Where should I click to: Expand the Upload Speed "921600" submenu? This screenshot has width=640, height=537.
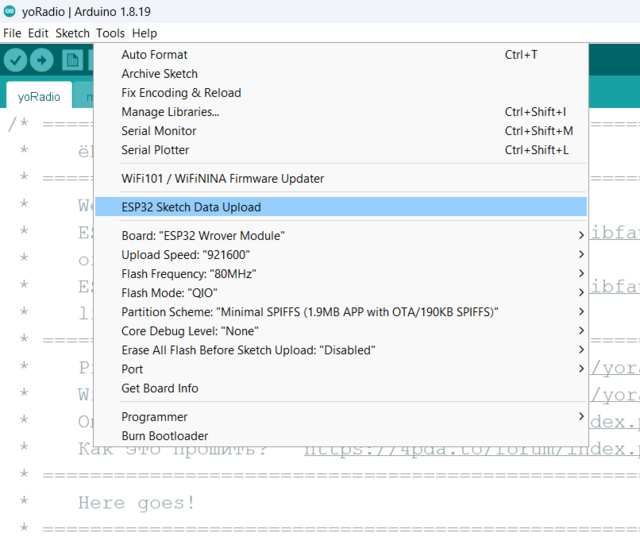(341, 255)
